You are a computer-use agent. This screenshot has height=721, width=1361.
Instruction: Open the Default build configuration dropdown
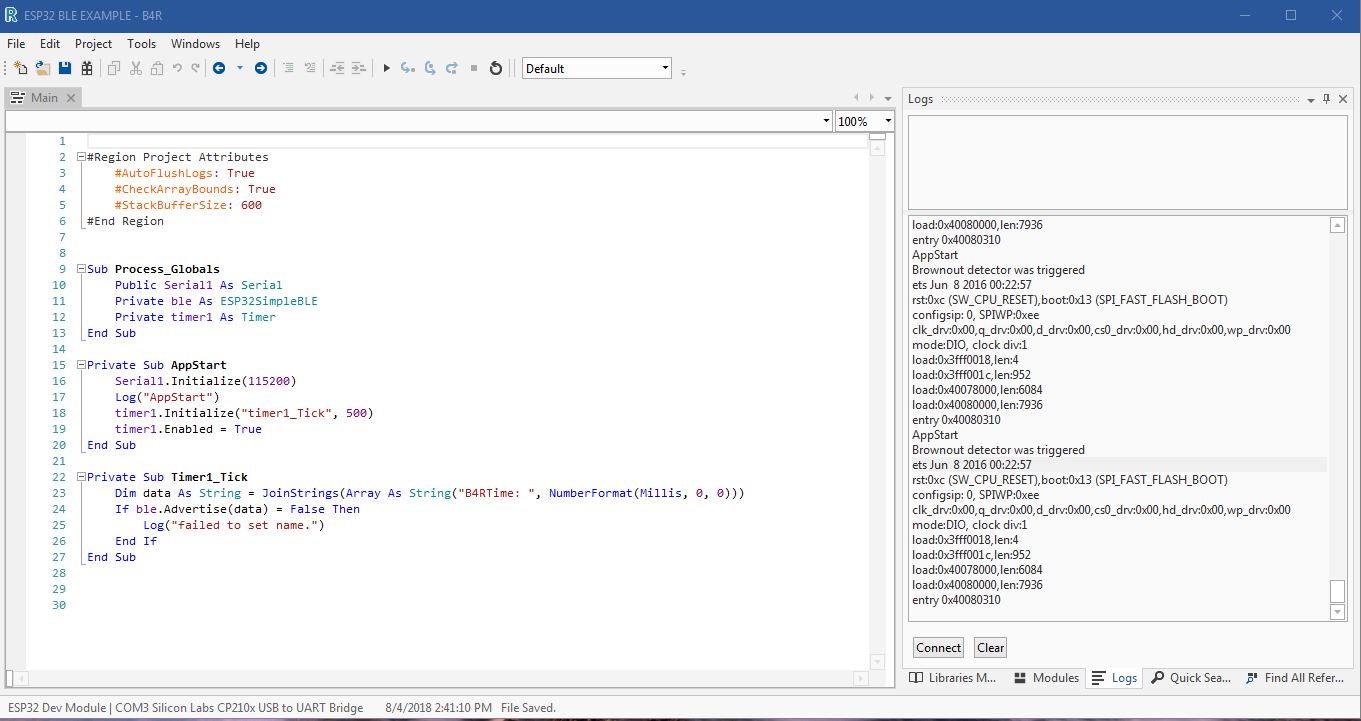point(665,68)
